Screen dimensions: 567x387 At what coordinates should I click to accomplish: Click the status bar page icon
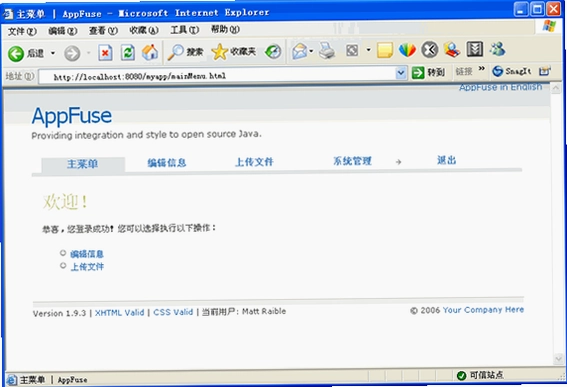(11, 380)
